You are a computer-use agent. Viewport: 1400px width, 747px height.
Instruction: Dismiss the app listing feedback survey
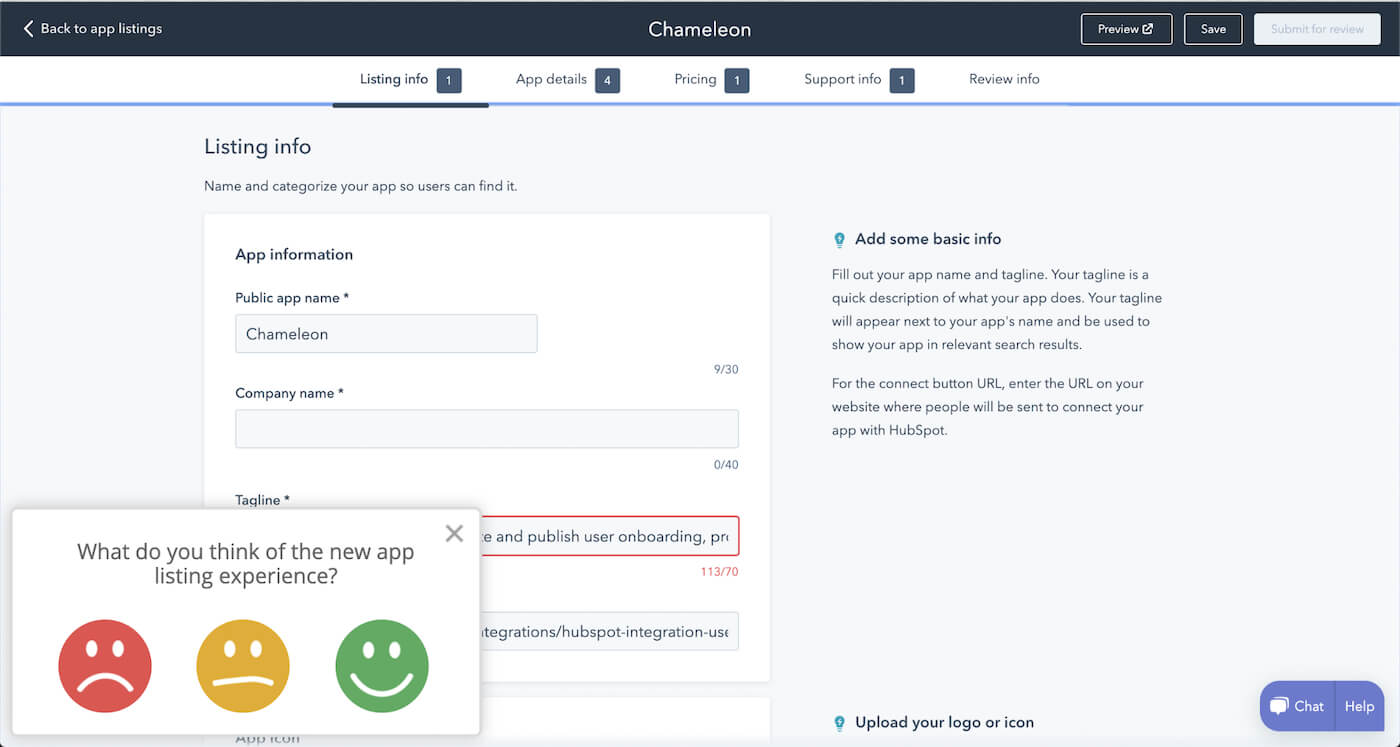coord(454,533)
